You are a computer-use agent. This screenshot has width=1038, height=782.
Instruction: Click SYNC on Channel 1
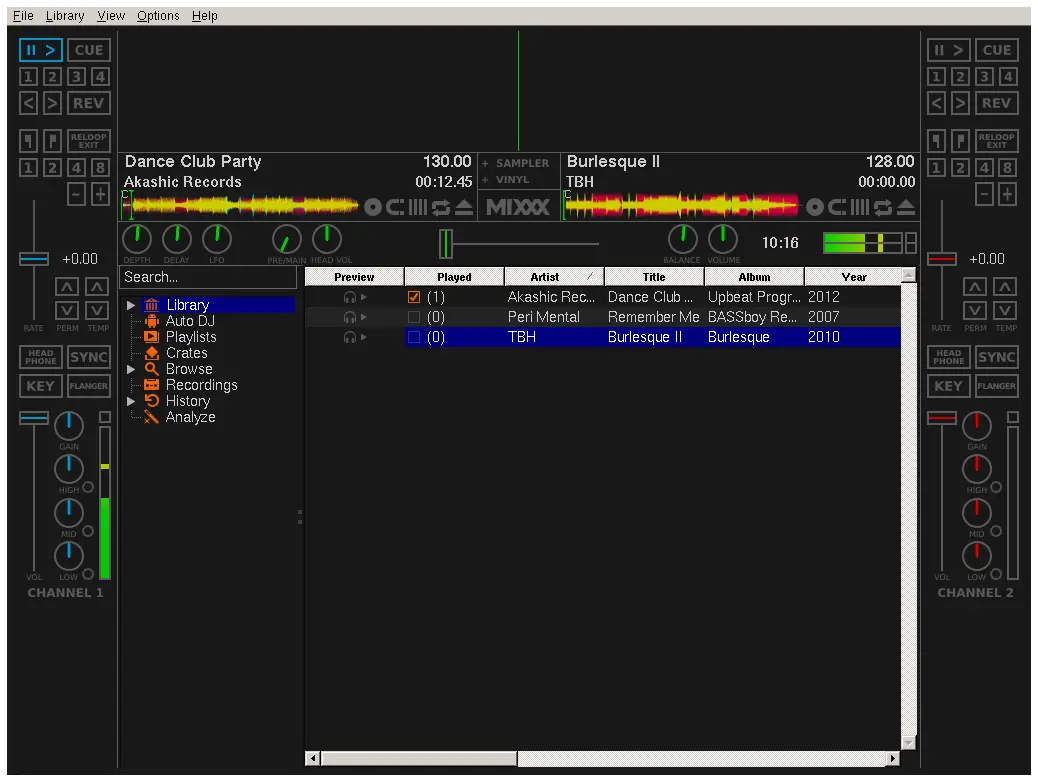point(89,357)
